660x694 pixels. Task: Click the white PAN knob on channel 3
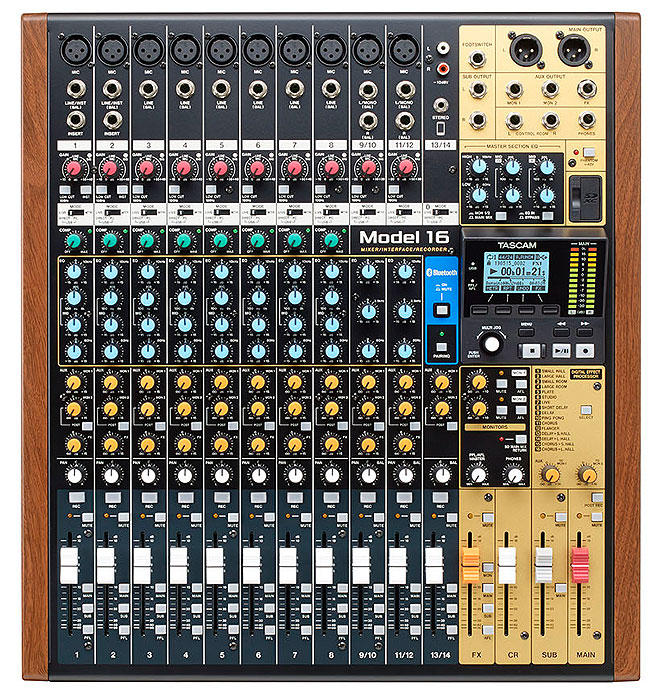pyautogui.click(x=148, y=476)
